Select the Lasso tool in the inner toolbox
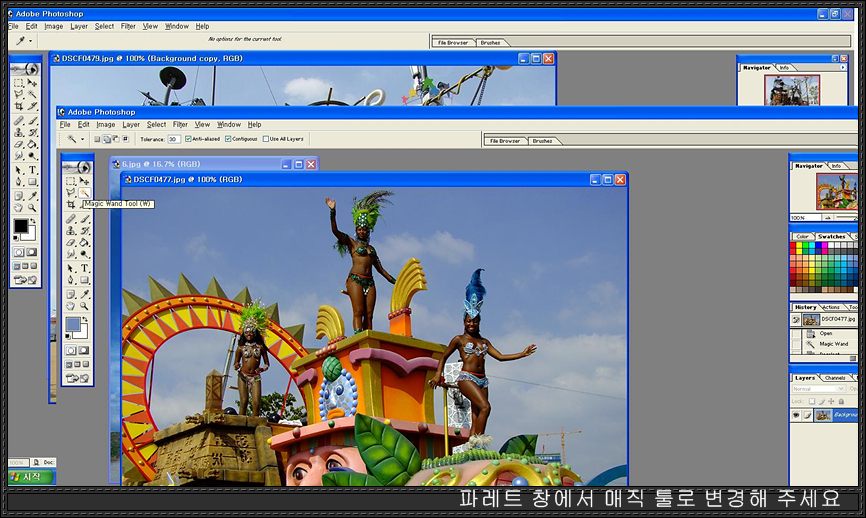Viewport: 866px width, 518px height. coord(71,193)
